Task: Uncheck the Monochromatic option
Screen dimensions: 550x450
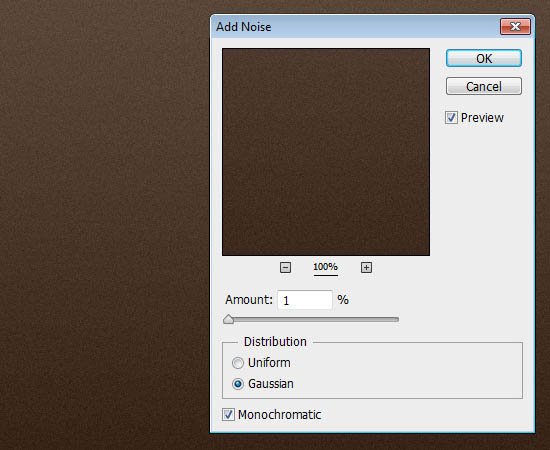Action: coord(228,415)
